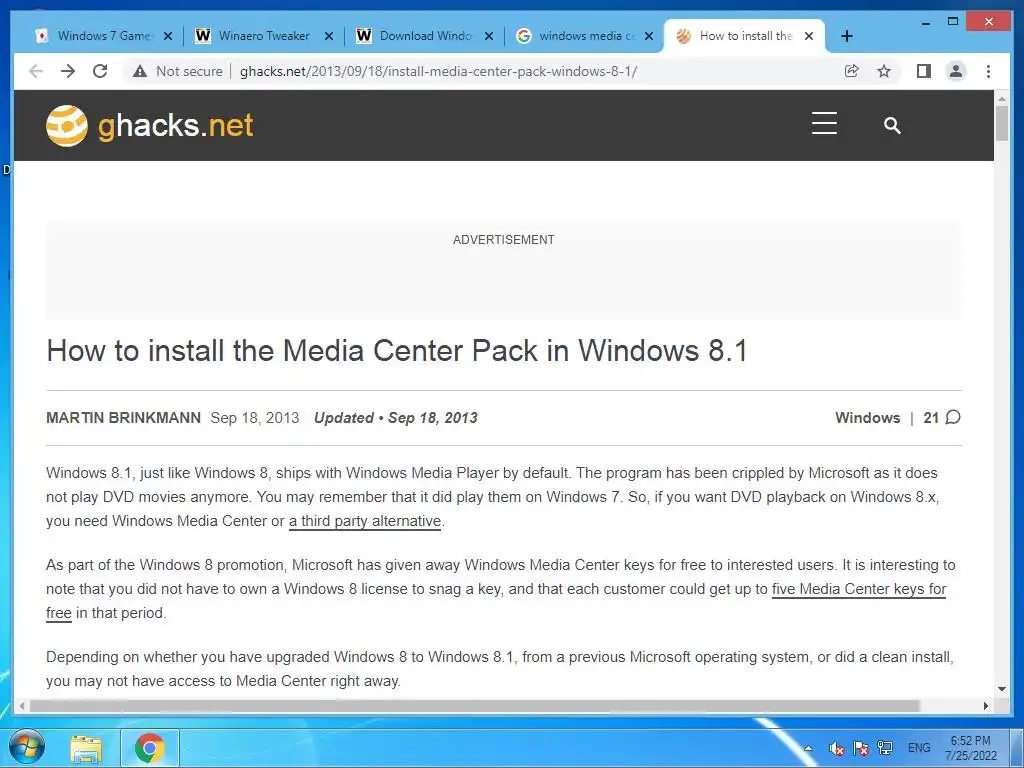Click the ADVERTISEMENT label
Screen dimensions: 1024x768
tap(504, 240)
